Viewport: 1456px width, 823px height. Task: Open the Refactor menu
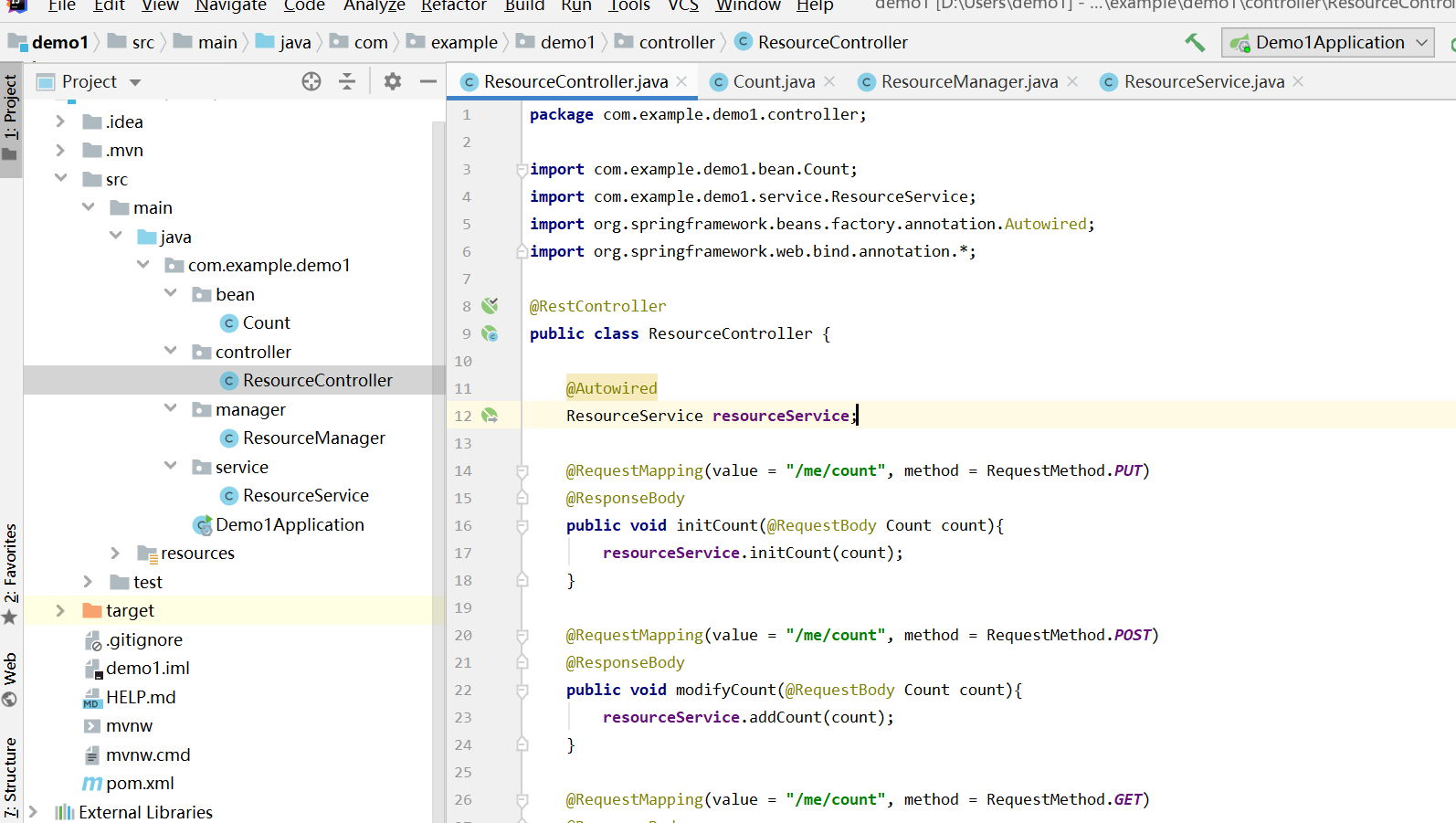click(x=453, y=5)
